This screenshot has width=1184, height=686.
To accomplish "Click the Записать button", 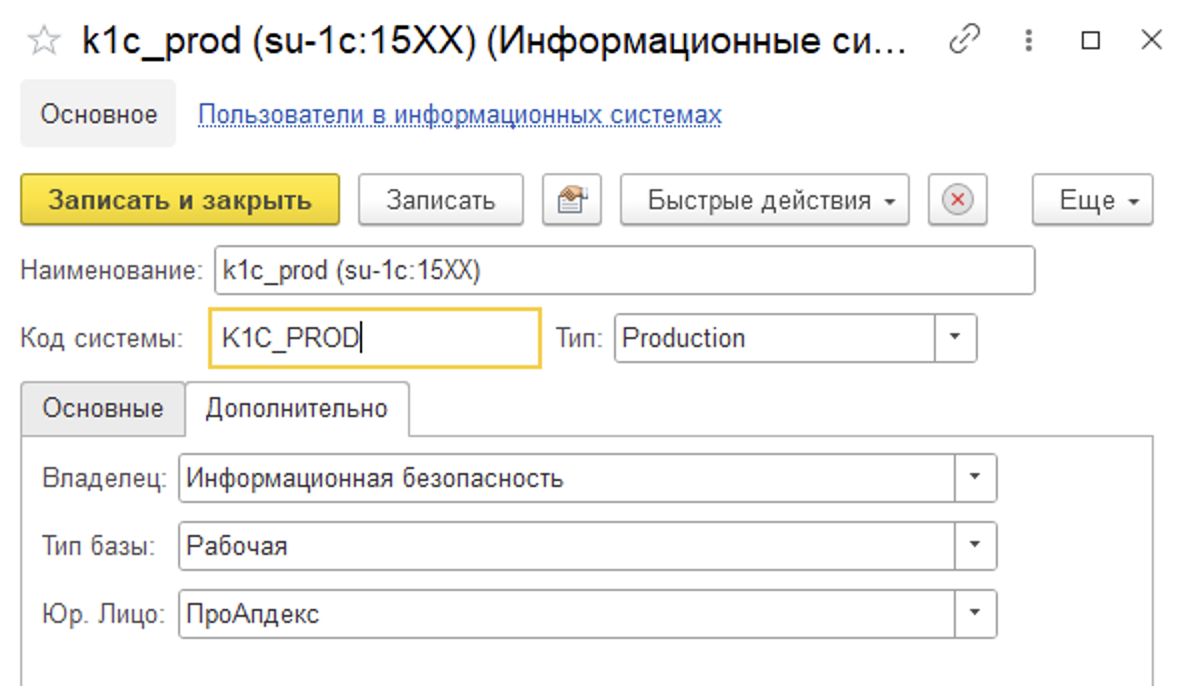I will 440,200.
